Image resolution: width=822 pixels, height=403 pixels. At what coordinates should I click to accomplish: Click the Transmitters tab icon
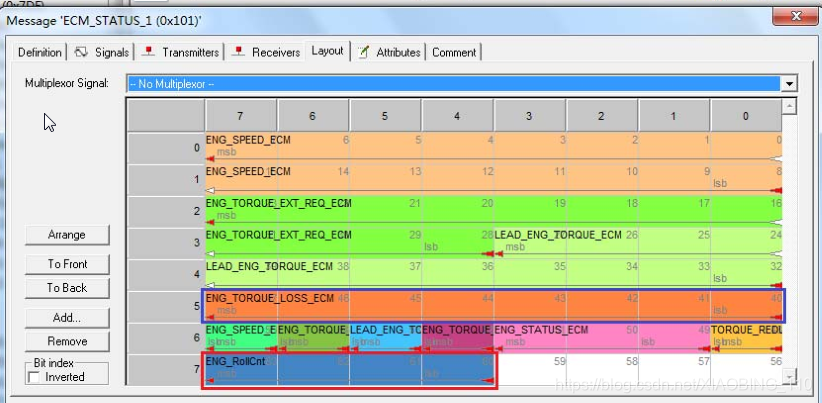tap(149, 52)
